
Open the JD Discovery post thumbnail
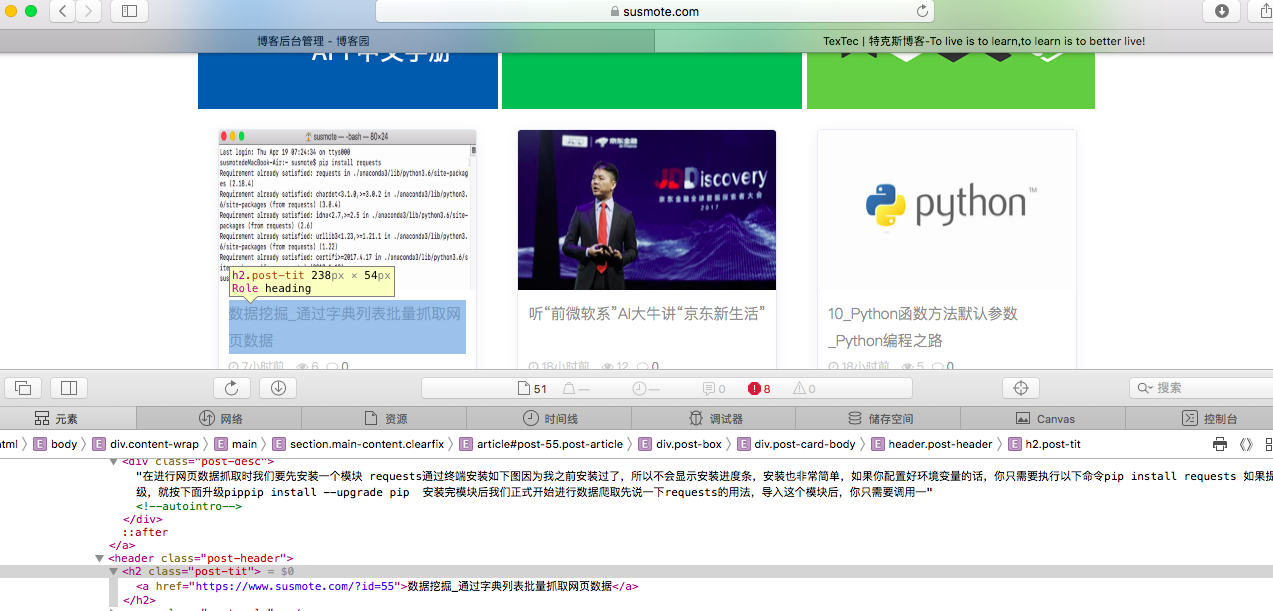click(x=647, y=210)
